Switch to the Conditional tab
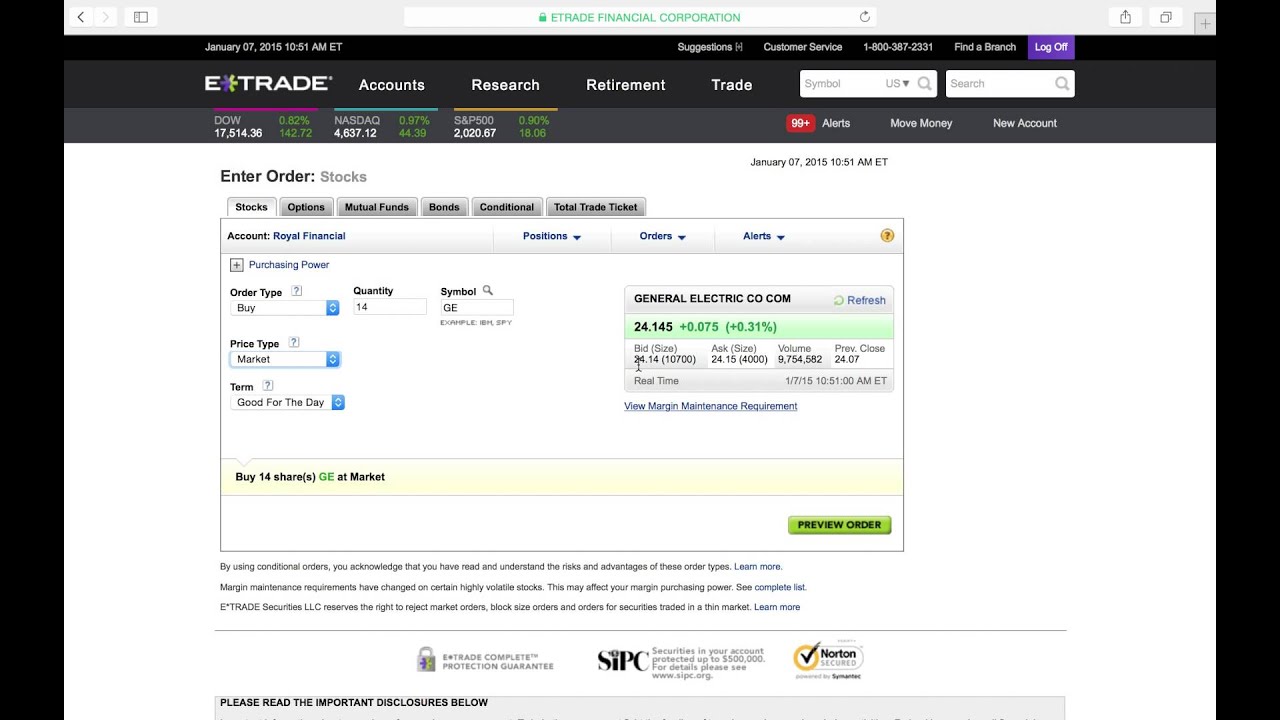The height and width of the screenshot is (720, 1280). pos(507,207)
